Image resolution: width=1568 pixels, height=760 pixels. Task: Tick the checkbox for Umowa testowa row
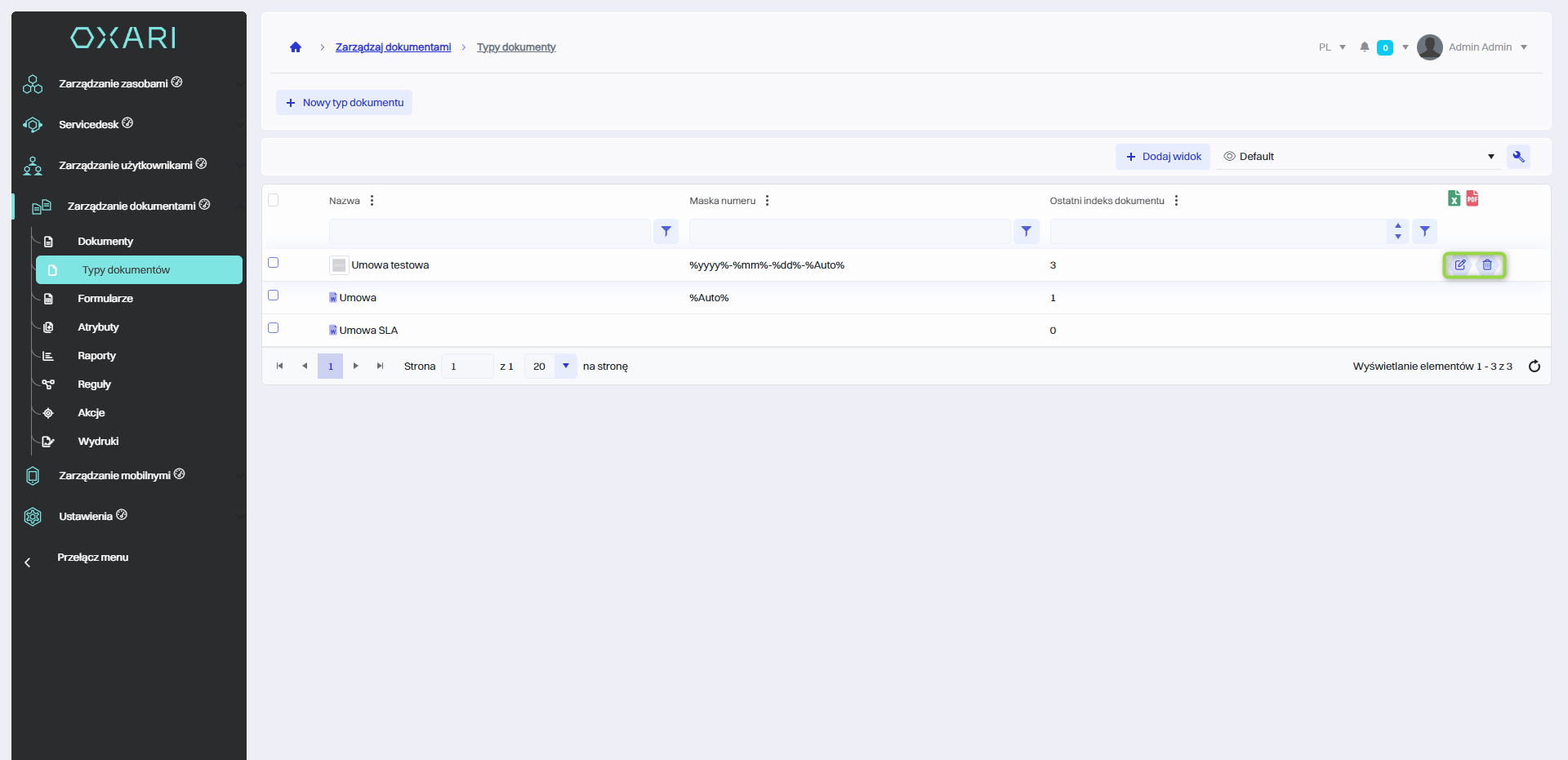point(274,263)
